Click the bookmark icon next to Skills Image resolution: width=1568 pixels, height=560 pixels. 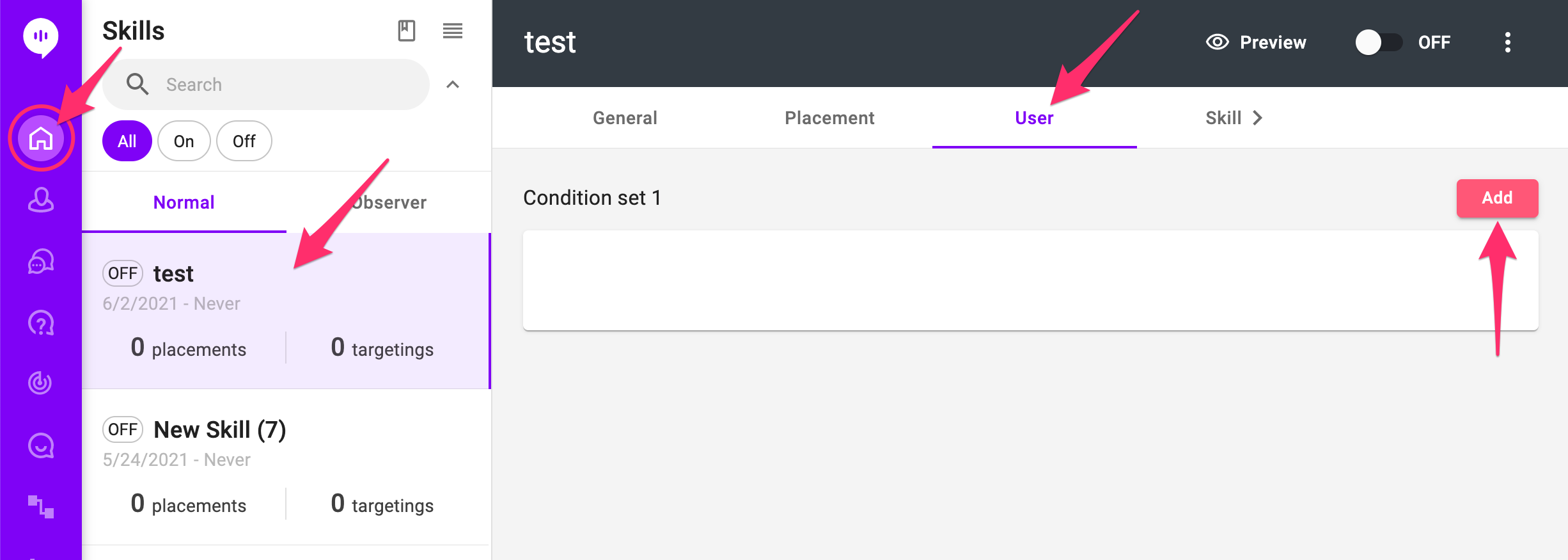pos(407,31)
